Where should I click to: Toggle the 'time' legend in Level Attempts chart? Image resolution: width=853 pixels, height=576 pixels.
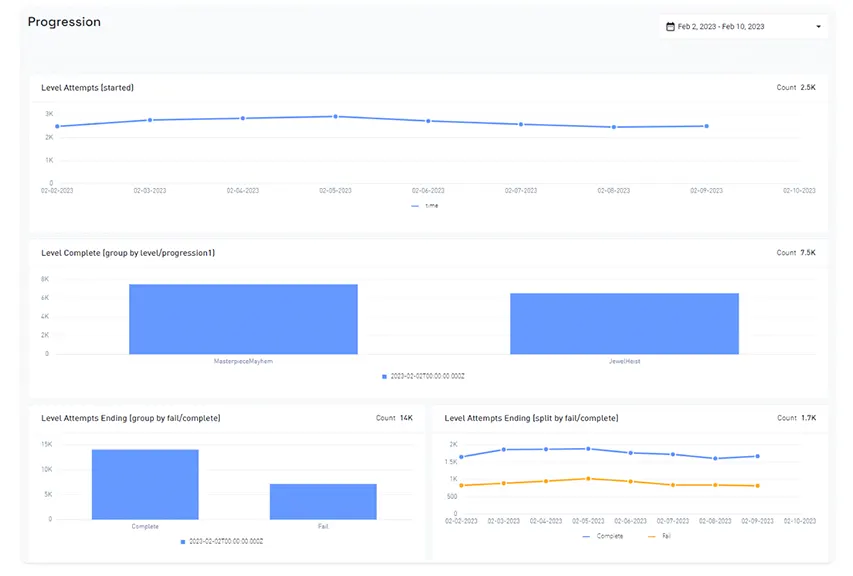[x=425, y=206]
